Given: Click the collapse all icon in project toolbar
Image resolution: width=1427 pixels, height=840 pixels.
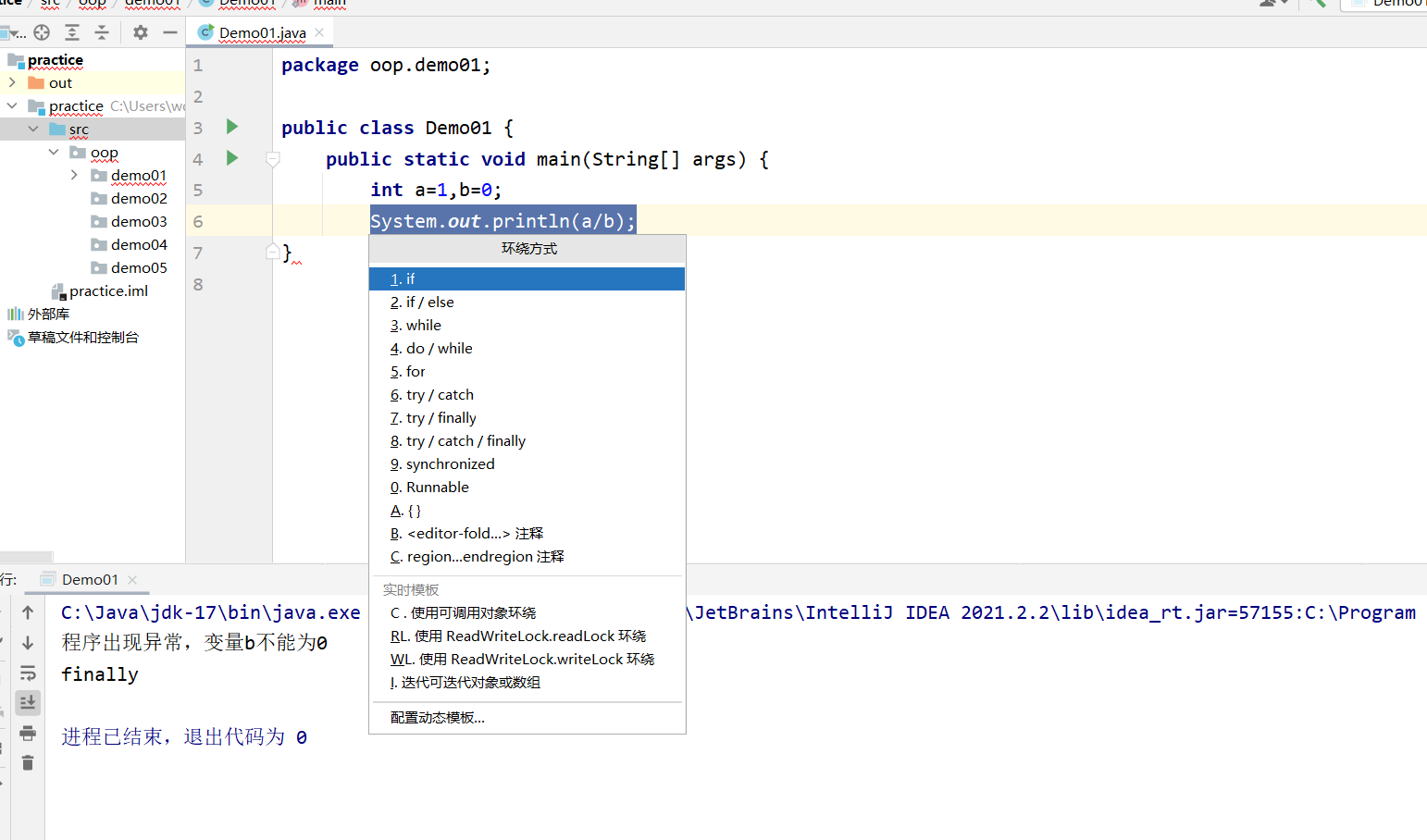Looking at the screenshot, I should point(102,32).
